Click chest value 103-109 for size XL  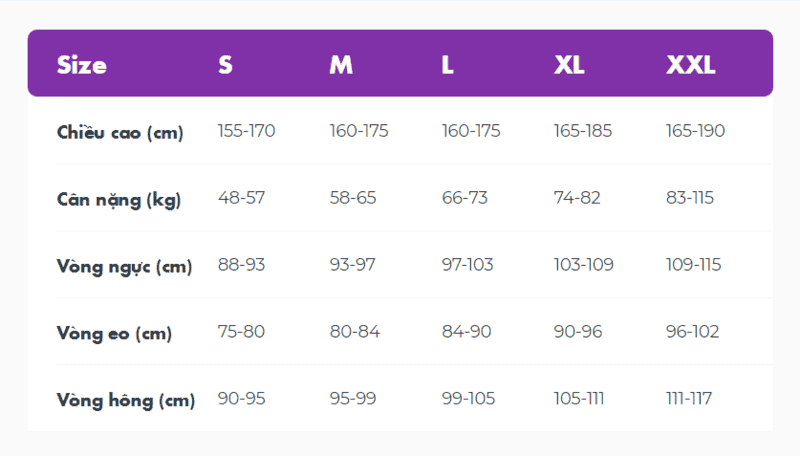(584, 265)
